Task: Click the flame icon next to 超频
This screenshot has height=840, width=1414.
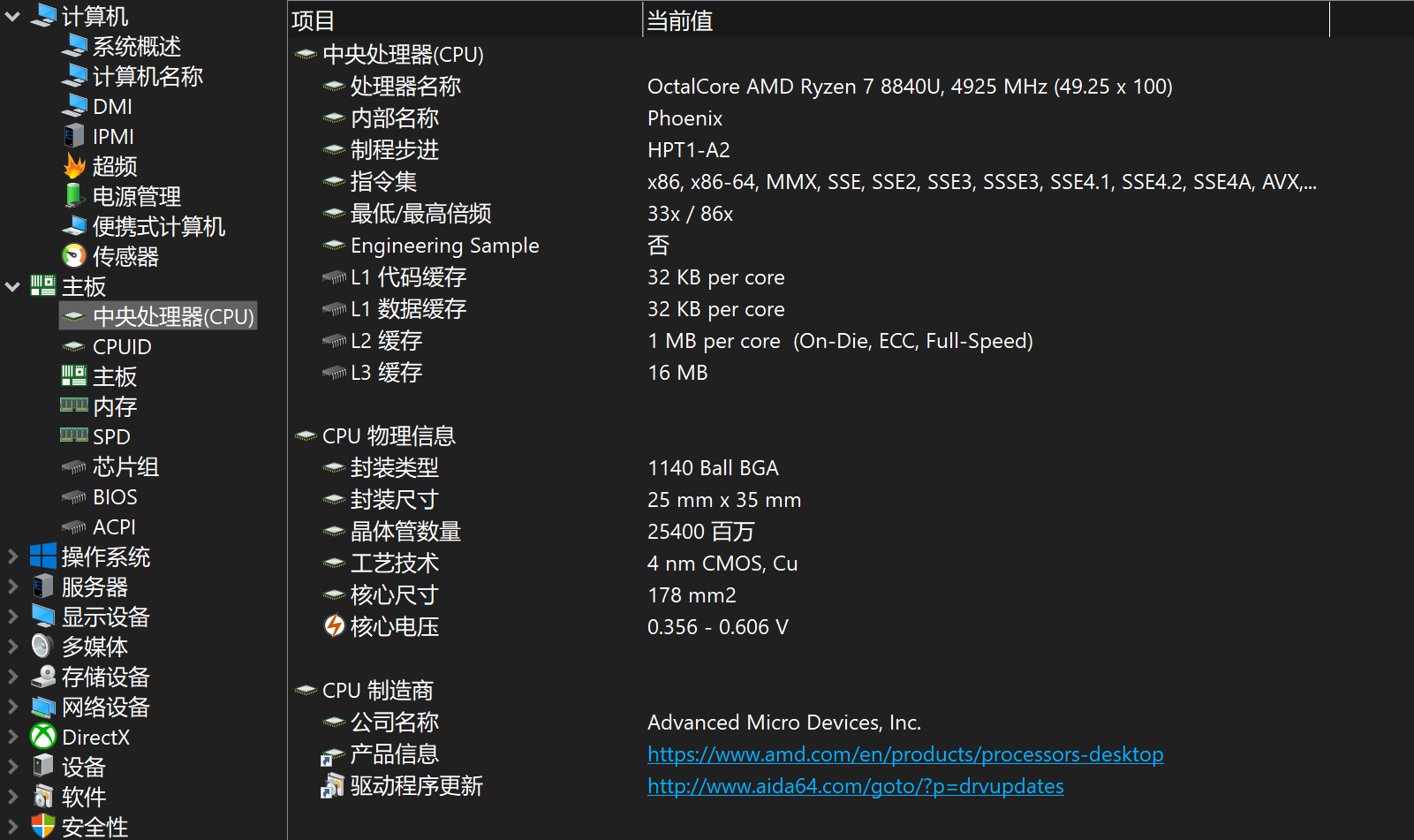Action: (x=74, y=166)
